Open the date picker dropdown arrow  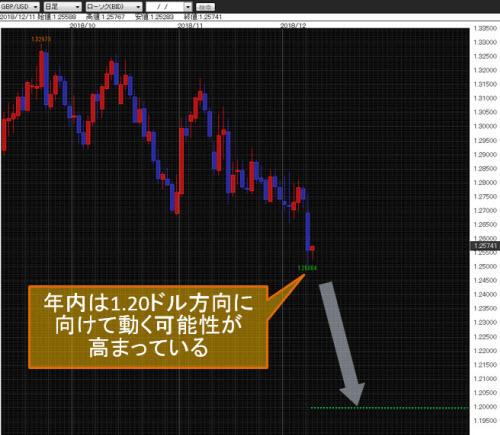click(188, 7)
